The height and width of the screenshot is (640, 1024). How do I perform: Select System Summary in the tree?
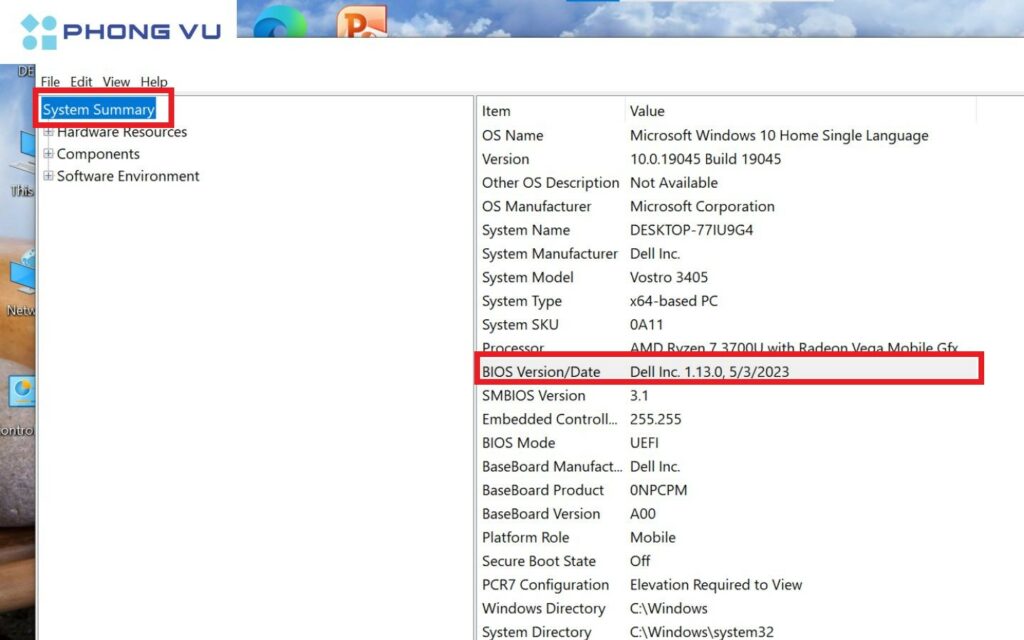click(x=98, y=110)
